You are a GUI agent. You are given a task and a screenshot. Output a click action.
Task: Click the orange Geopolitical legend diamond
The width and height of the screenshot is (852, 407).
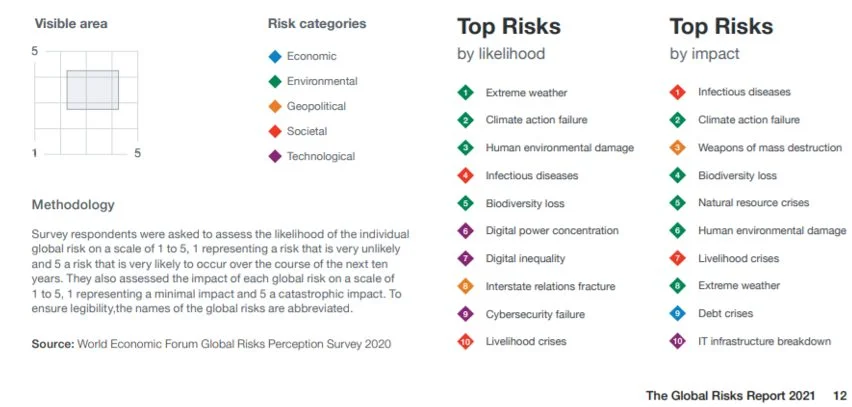274,106
